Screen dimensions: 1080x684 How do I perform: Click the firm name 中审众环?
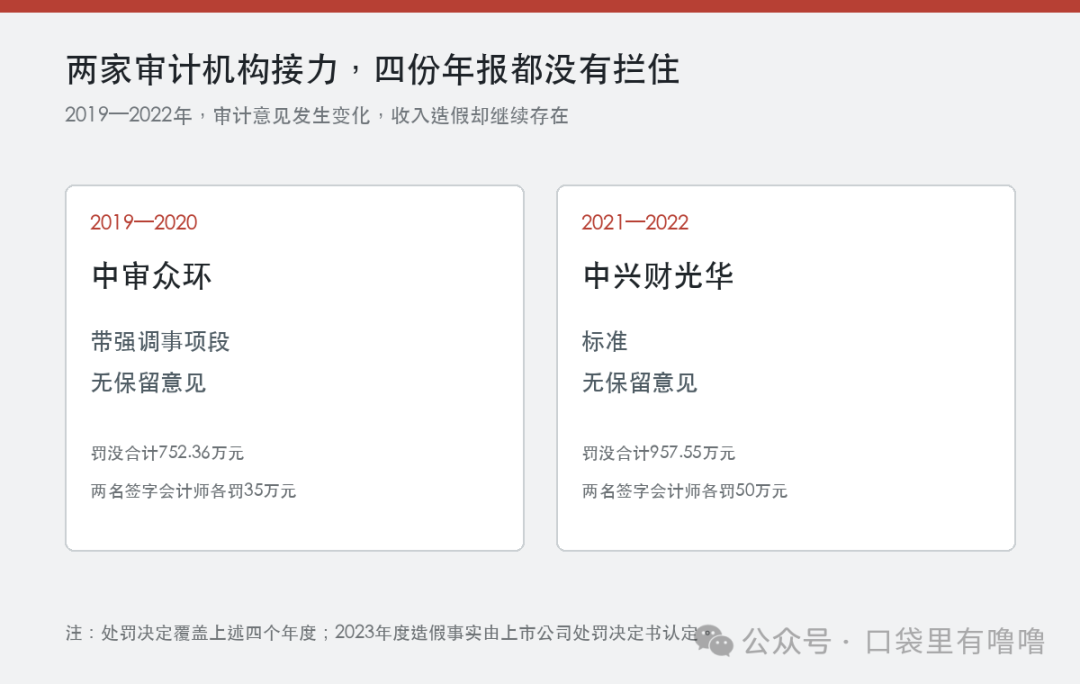point(152,276)
